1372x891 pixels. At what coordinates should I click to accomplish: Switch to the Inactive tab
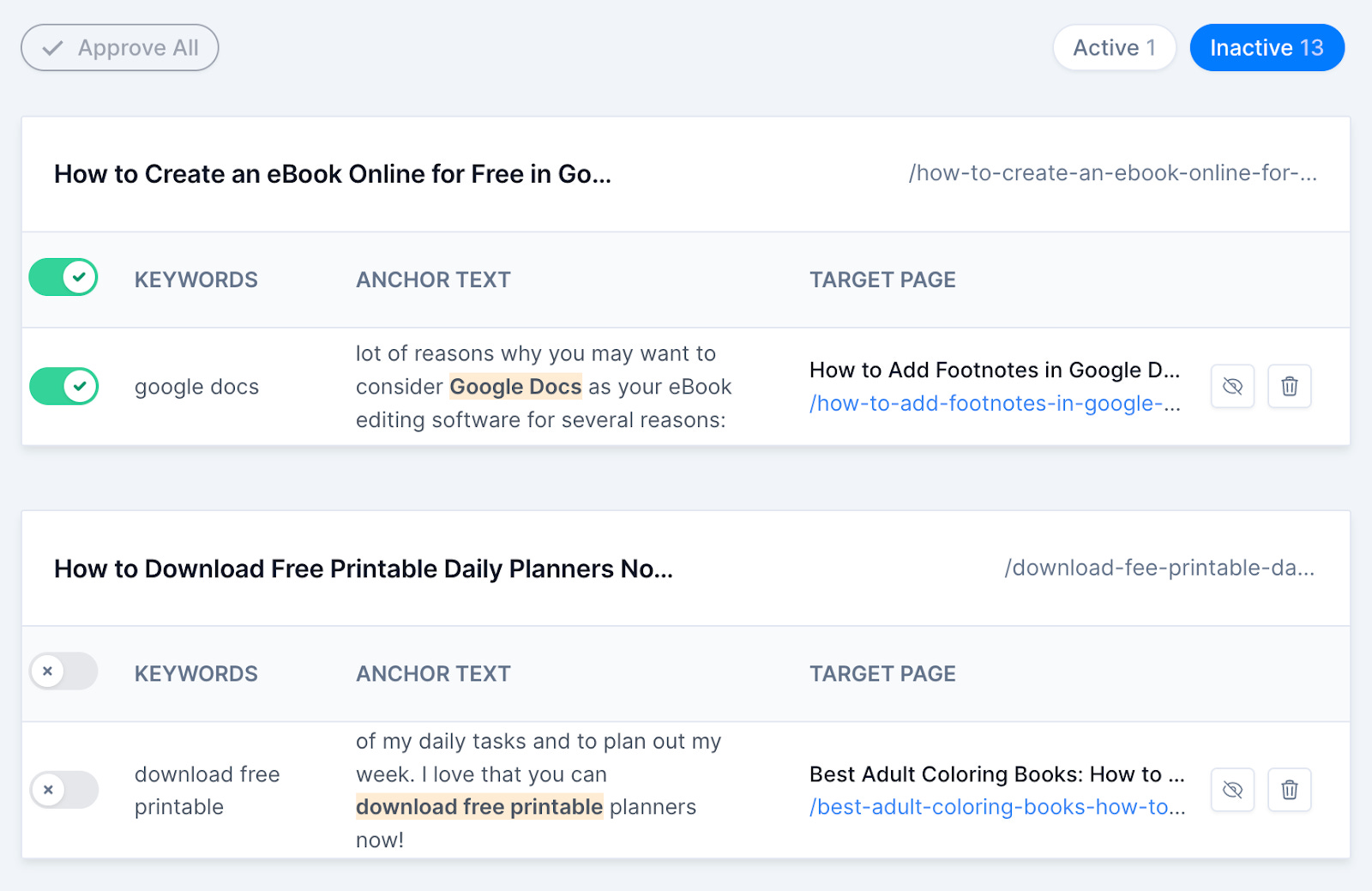(x=1266, y=48)
